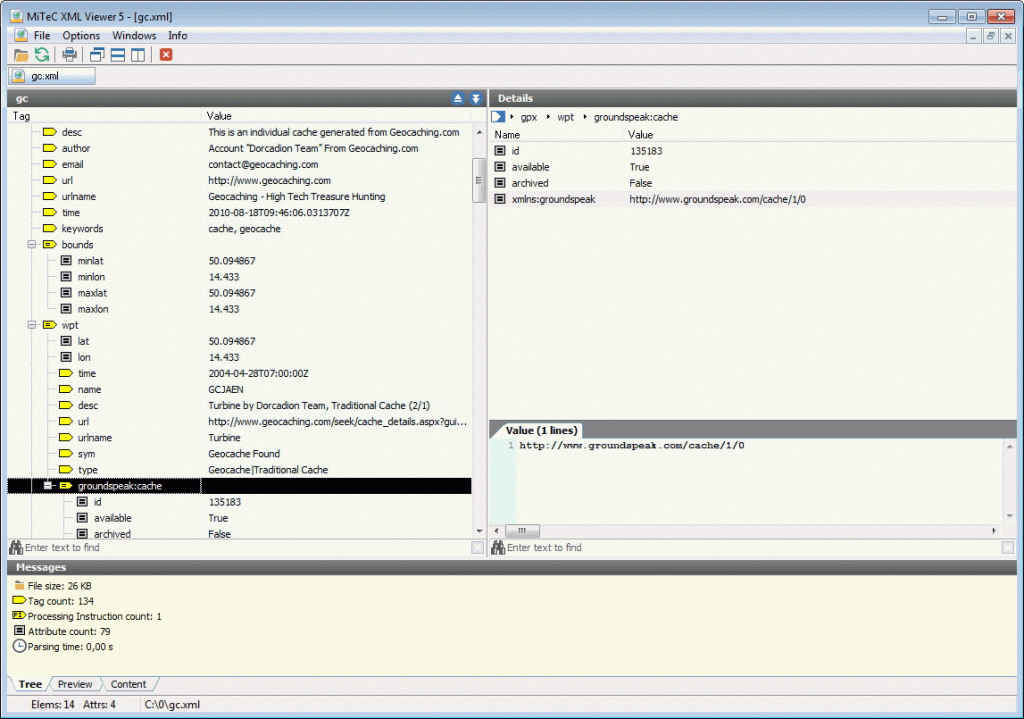Viewport: 1024px width, 719px height.
Task: Print the XML document
Action: (x=69, y=55)
